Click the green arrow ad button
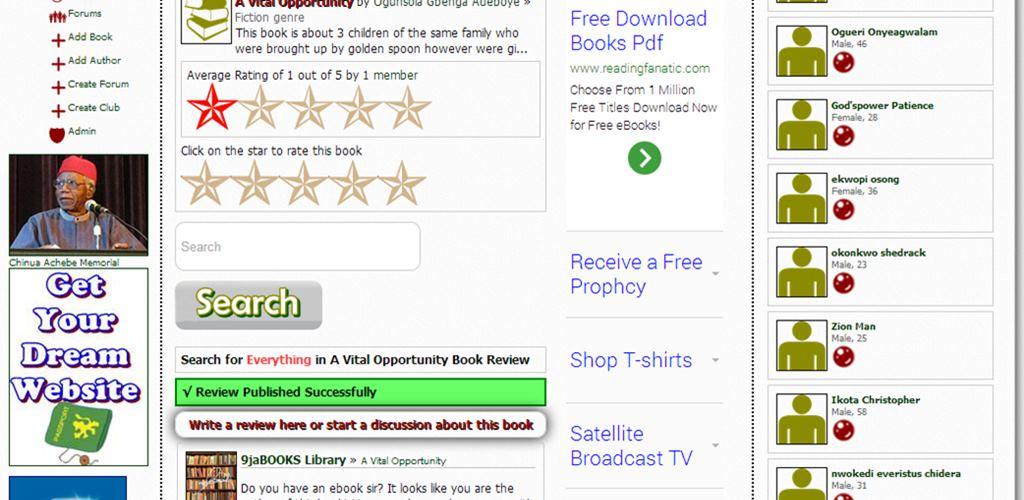The height and width of the screenshot is (500, 1024). pyautogui.click(x=645, y=158)
